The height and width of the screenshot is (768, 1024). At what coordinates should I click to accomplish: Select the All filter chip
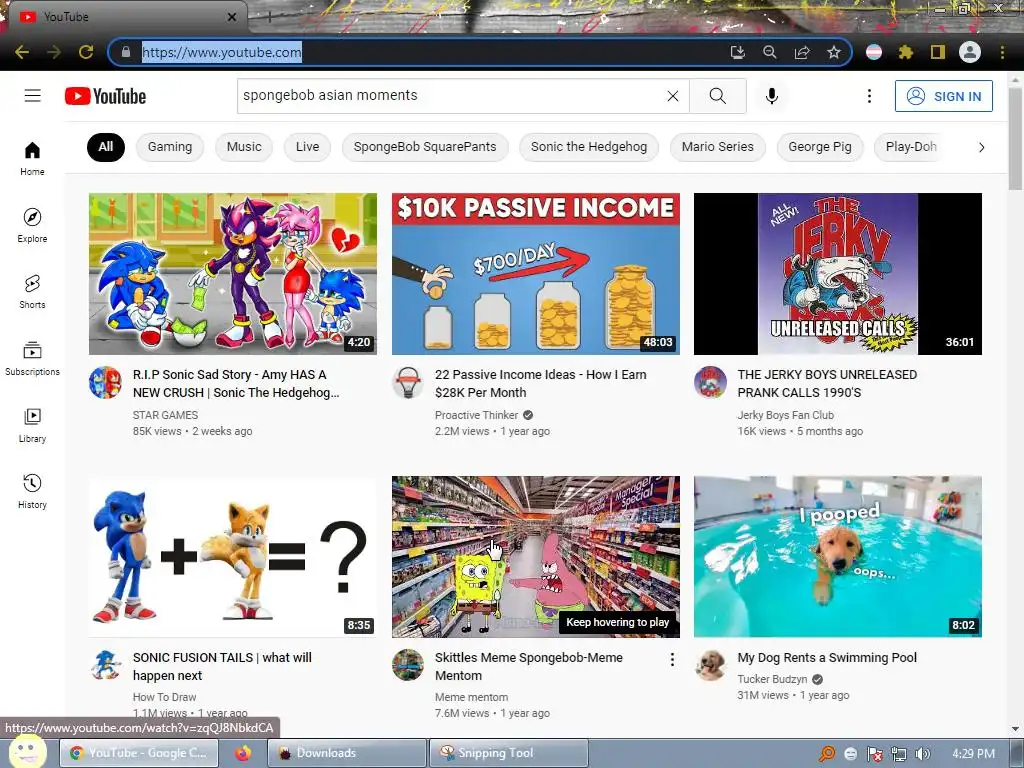(x=106, y=147)
